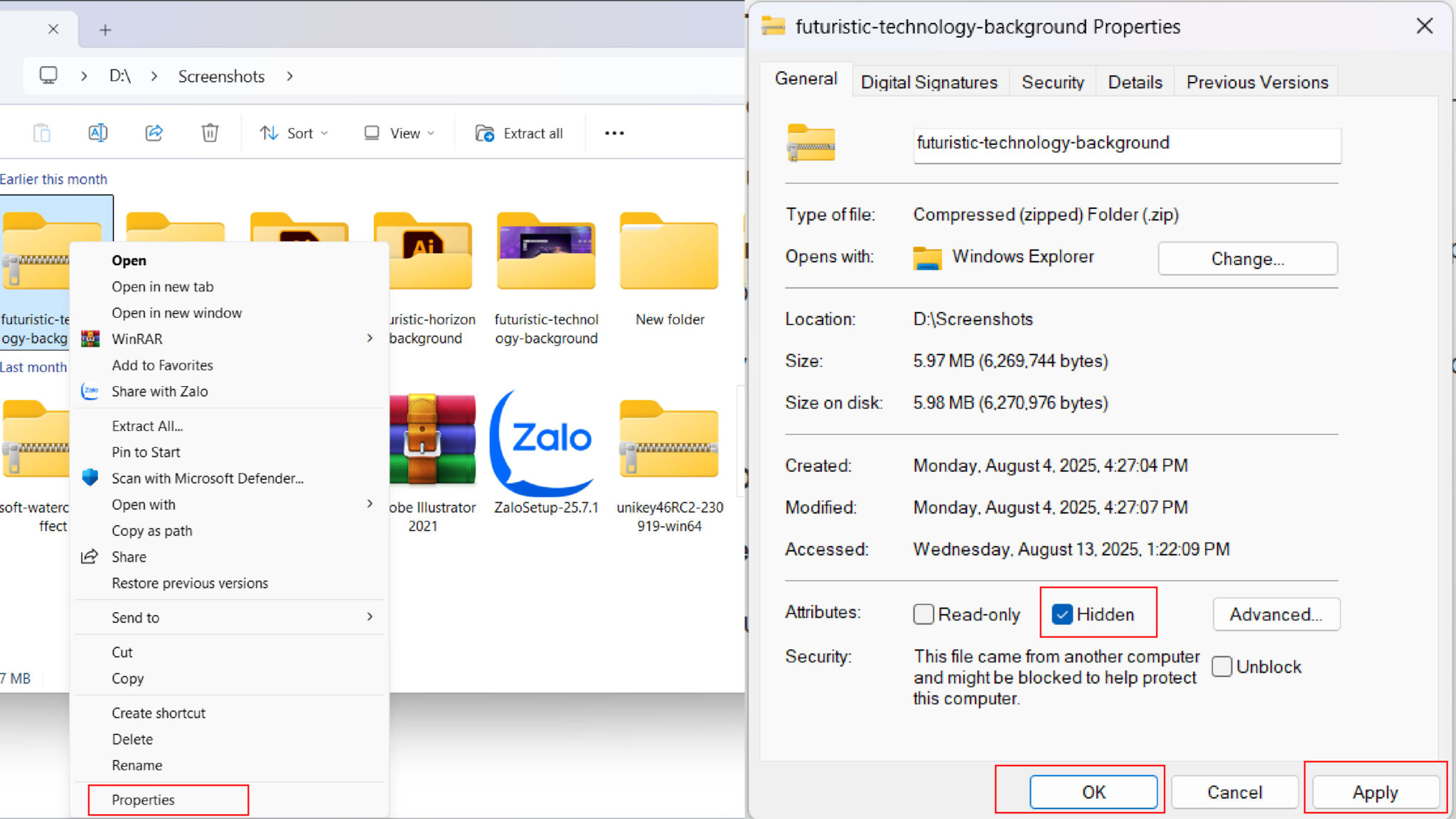Click the Change button for Opens with

1247,258
